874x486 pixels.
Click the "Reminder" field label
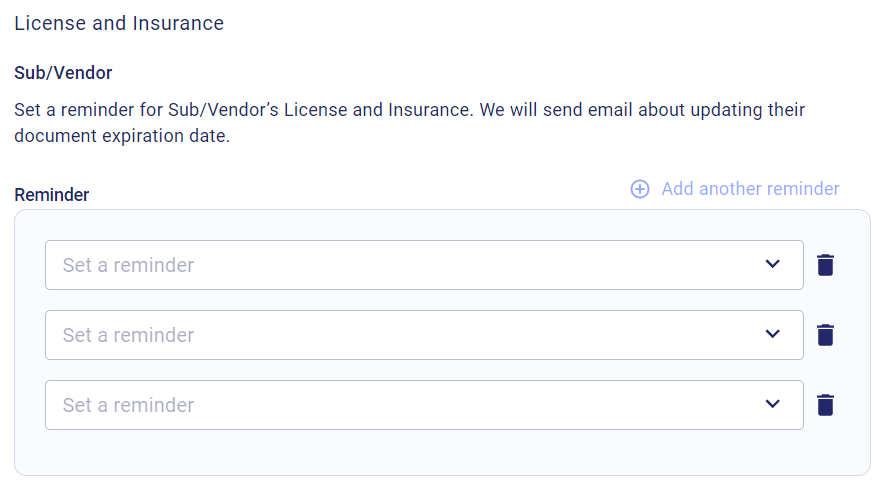[x=52, y=195]
